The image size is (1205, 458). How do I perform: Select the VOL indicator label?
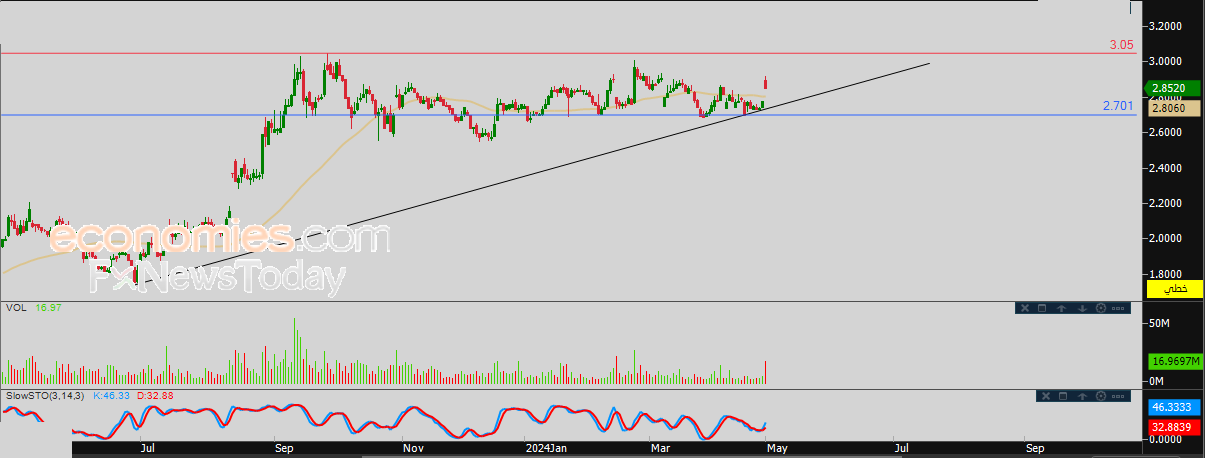(15, 308)
